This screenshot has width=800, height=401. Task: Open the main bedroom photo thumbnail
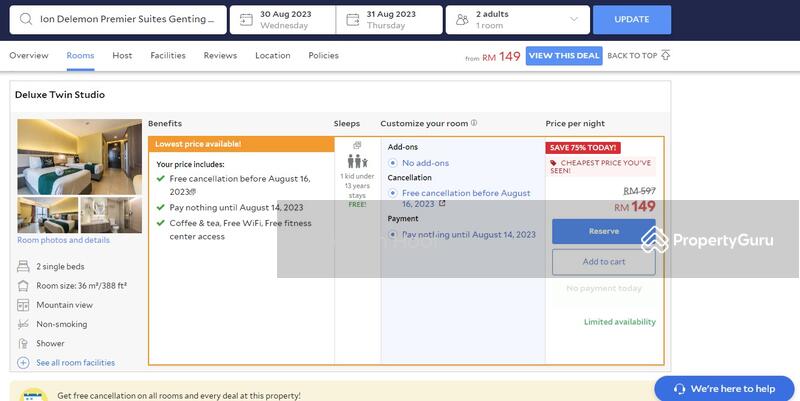(80, 157)
